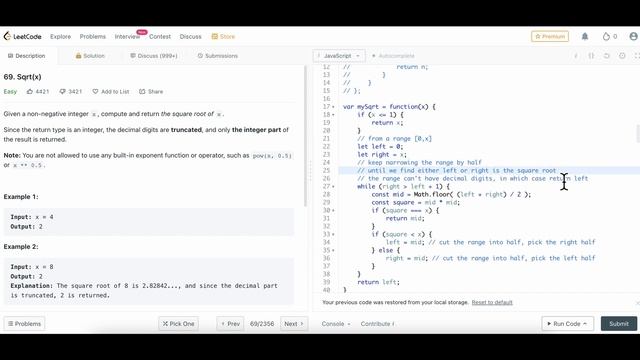Click the 'let right = x;' line
The height and width of the screenshot is (360, 640).
pos(382,155)
